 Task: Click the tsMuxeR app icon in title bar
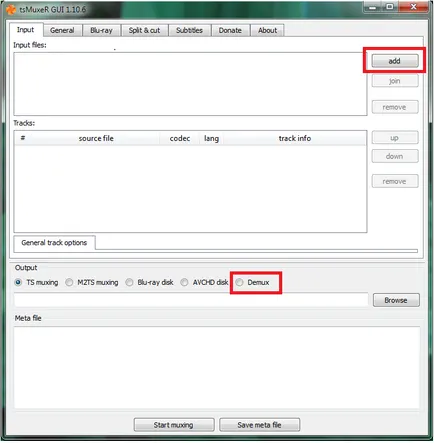click(11, 9)
